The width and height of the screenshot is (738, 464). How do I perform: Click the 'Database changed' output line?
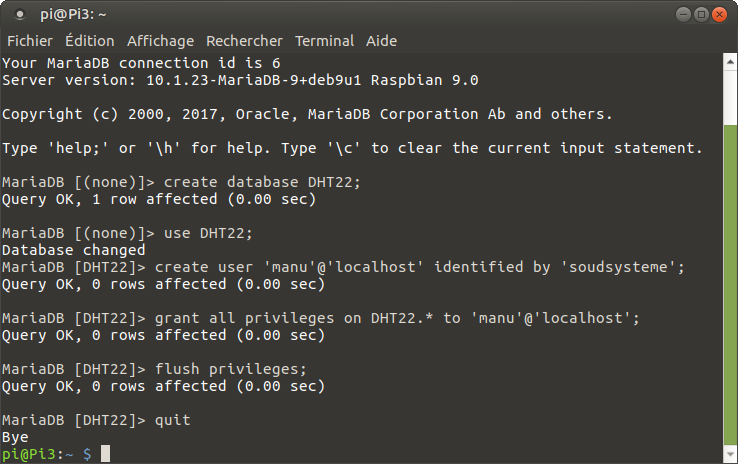[x=74, y=250]
